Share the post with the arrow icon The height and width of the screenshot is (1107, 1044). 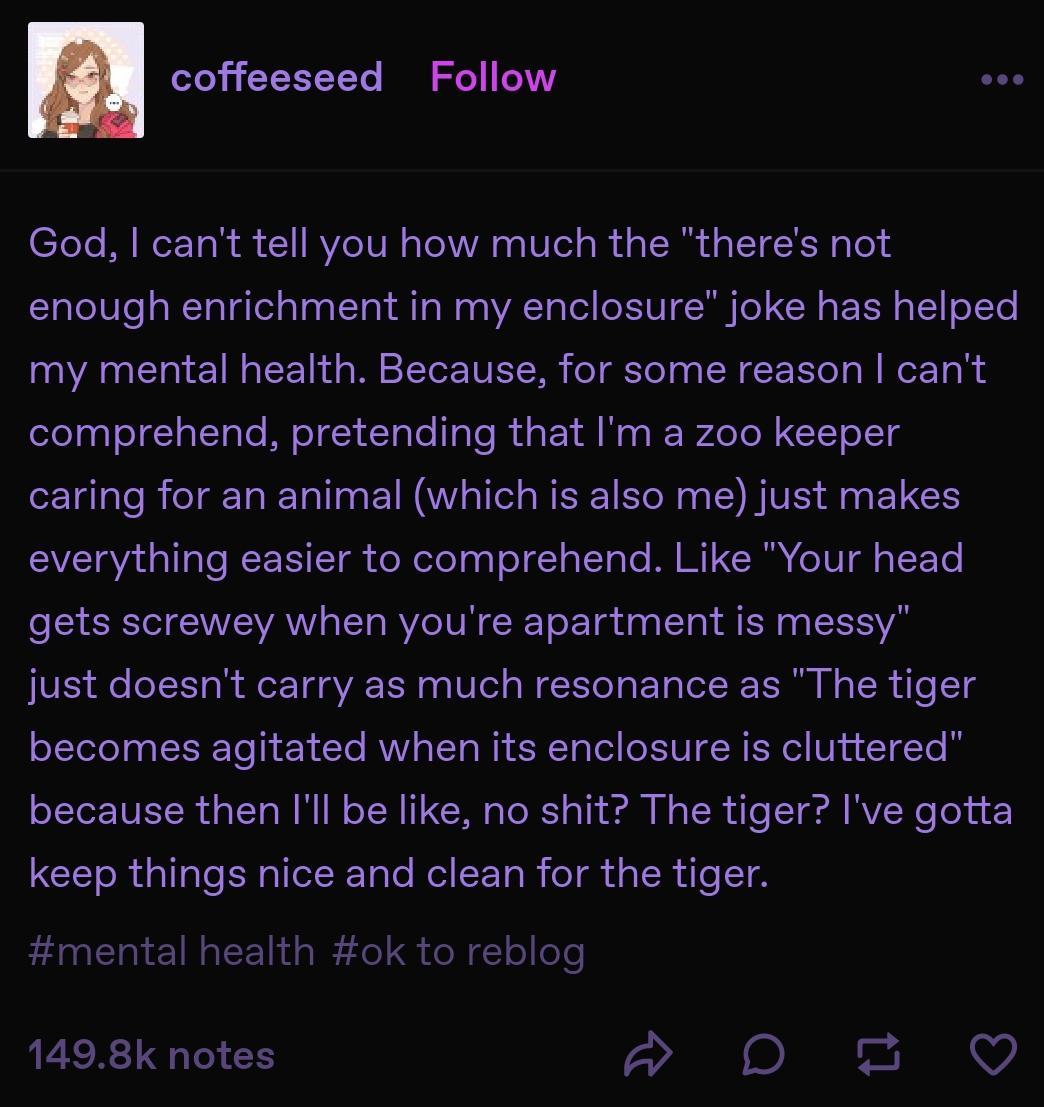click(648, 1055)
